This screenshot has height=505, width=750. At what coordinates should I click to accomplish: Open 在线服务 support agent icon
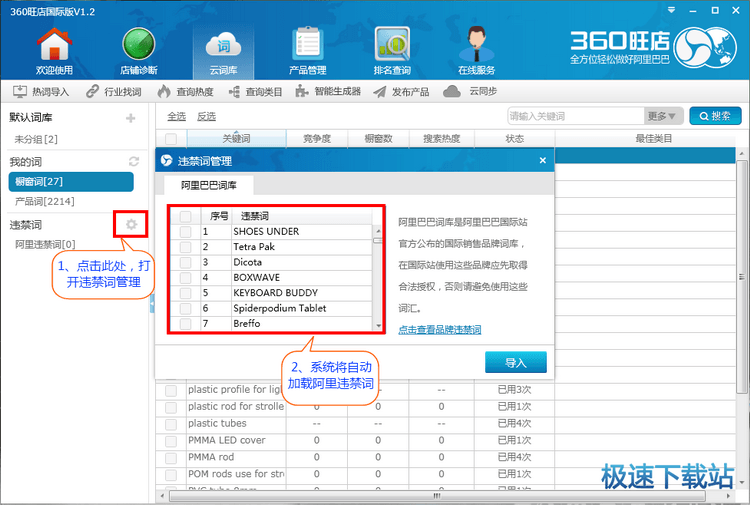tap(476, 51)
